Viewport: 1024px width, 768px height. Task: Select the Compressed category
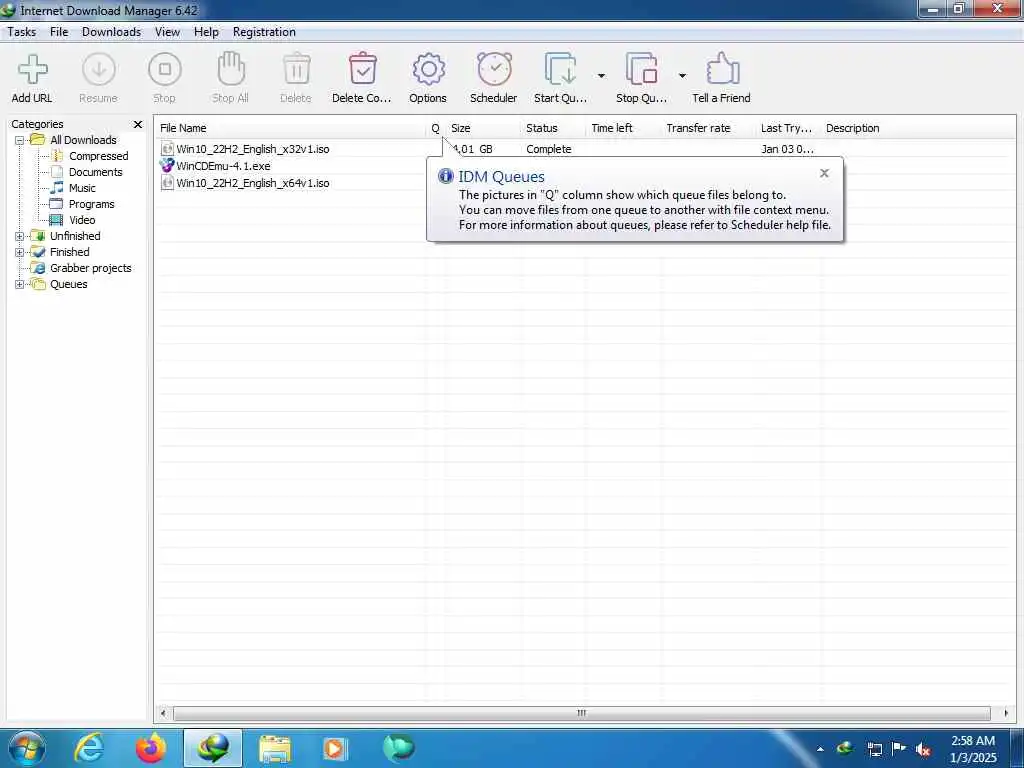click(99, 156)
